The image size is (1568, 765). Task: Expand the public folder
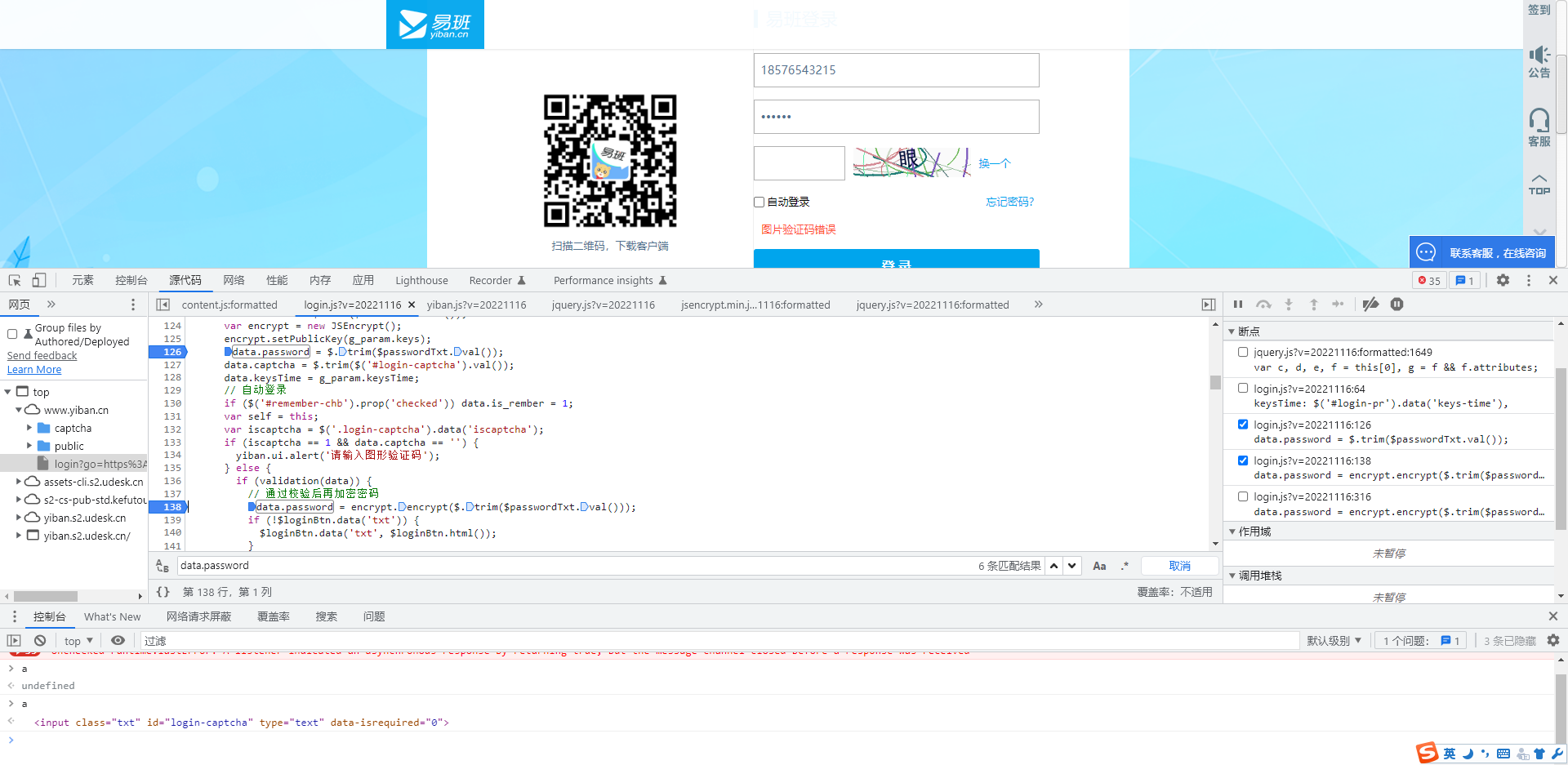pyautogui.click(x=29, y=446)
